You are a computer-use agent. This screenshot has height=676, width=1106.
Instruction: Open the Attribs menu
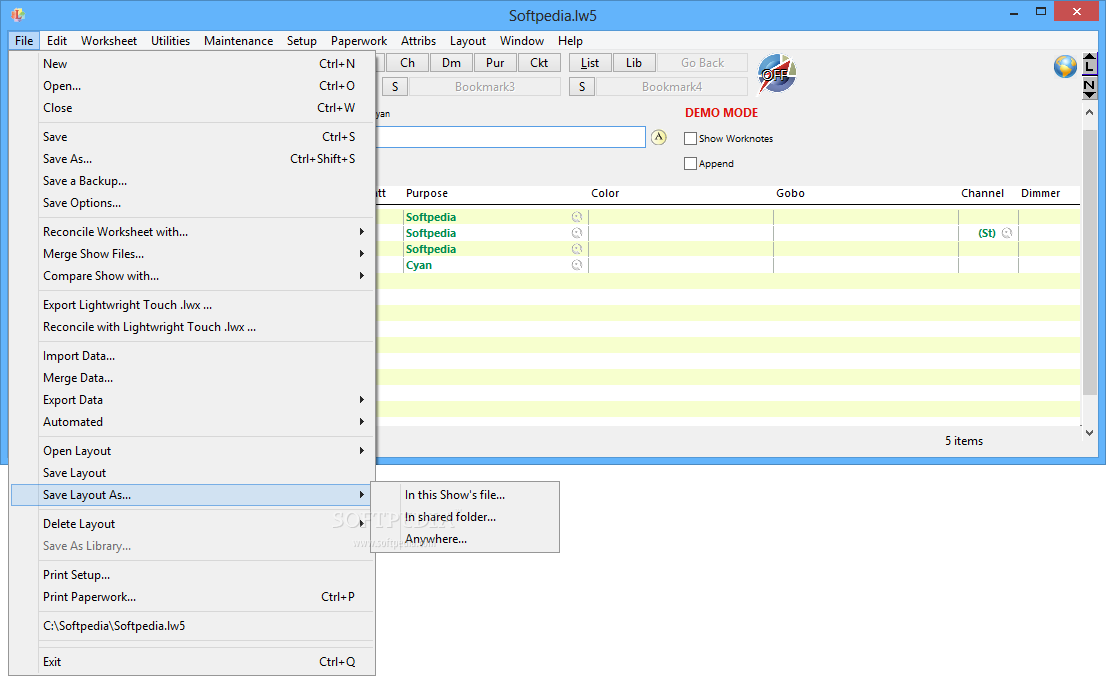coord(418,40)
